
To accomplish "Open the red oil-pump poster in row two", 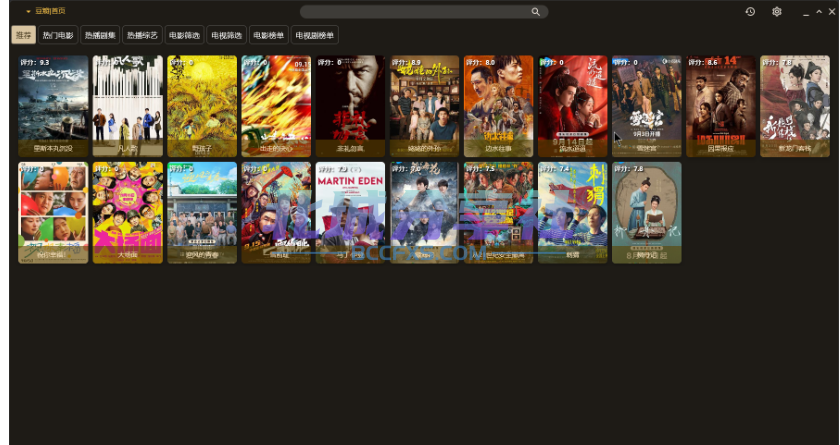I will coord(276,213).
